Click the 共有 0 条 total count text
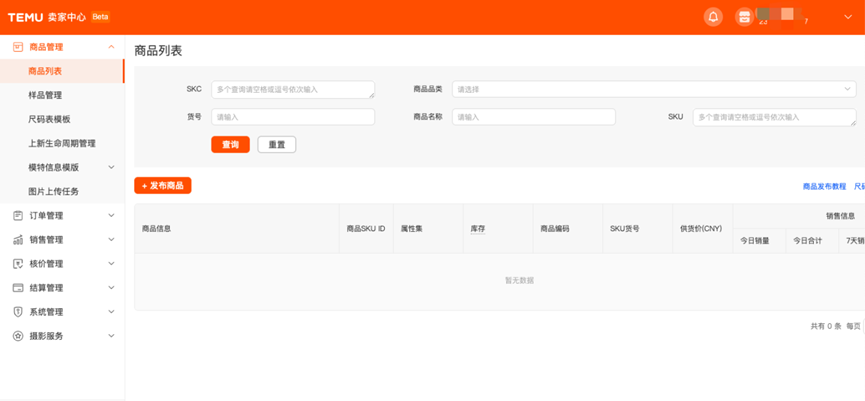865x401 pixels. coord(825,326)
